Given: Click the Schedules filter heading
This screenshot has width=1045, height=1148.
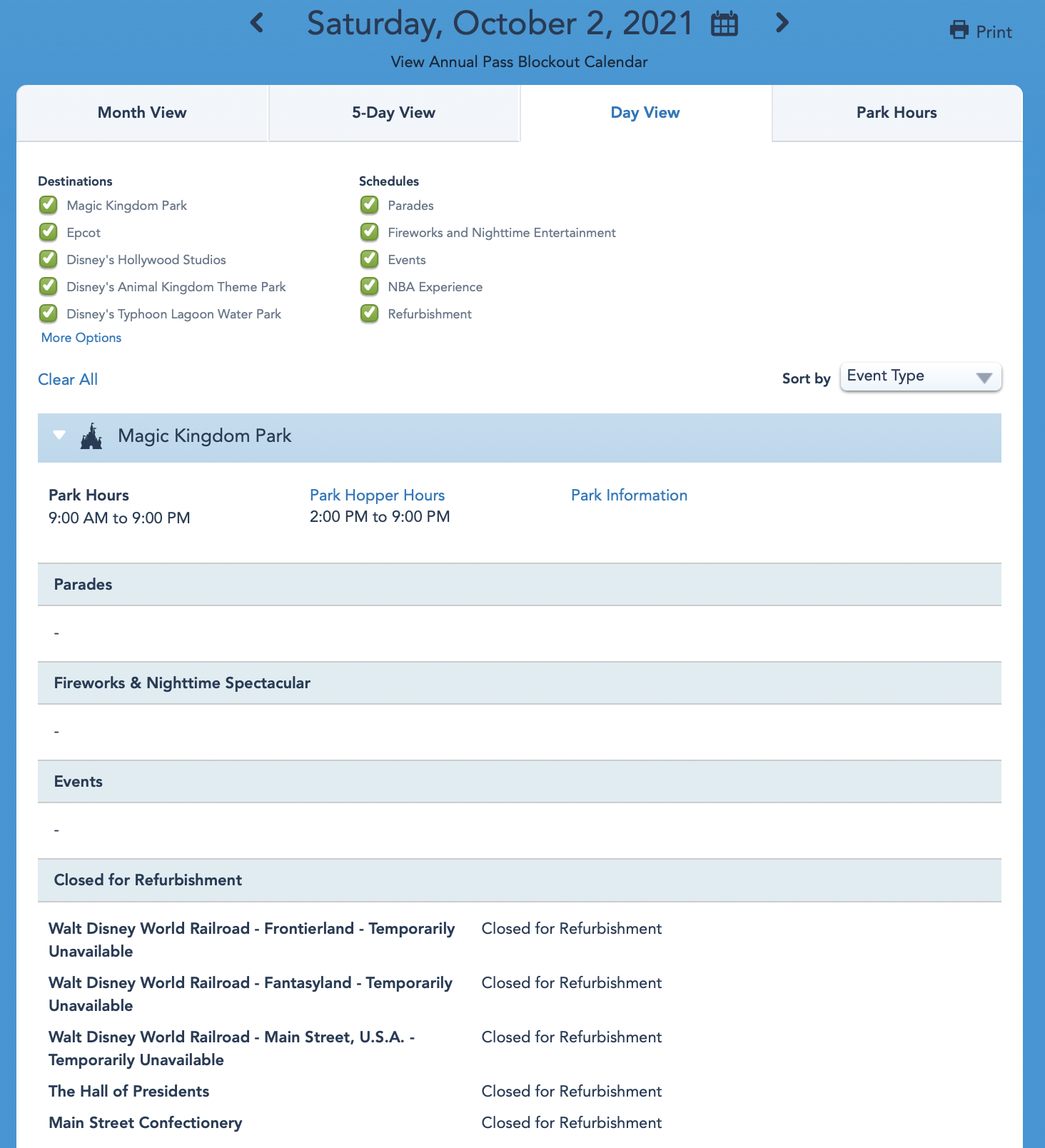Looking at the screenshot, I should [x=389, y=181].
